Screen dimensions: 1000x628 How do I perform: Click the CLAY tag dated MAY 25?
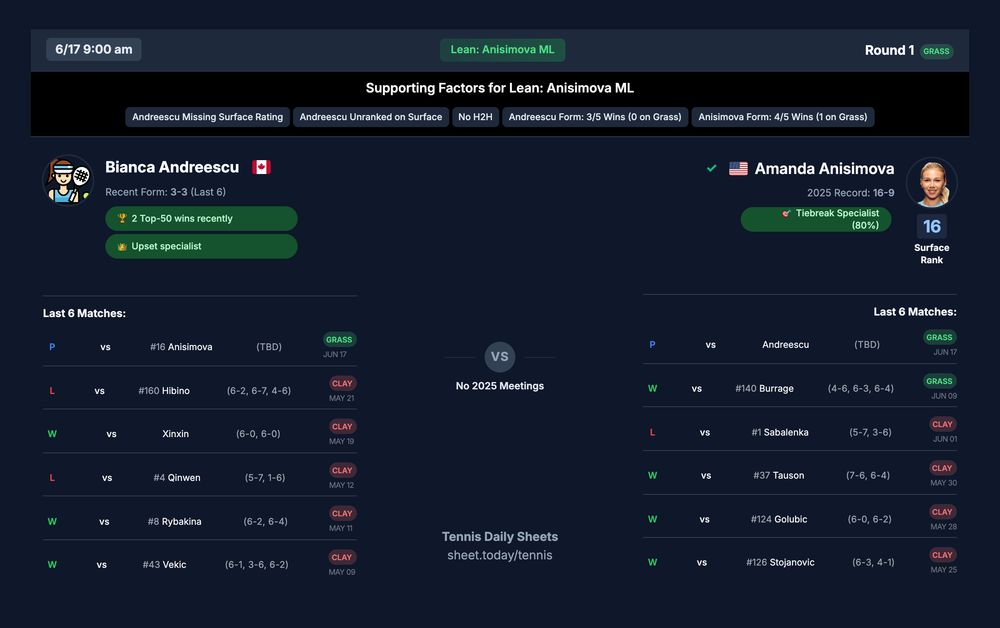tap(942, 555)
